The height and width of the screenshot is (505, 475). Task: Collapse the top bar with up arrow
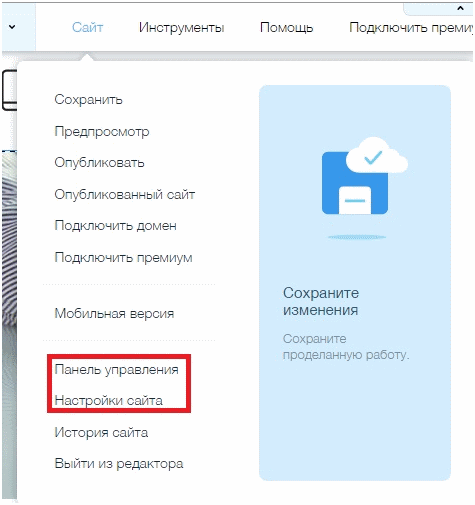point(460,8)
